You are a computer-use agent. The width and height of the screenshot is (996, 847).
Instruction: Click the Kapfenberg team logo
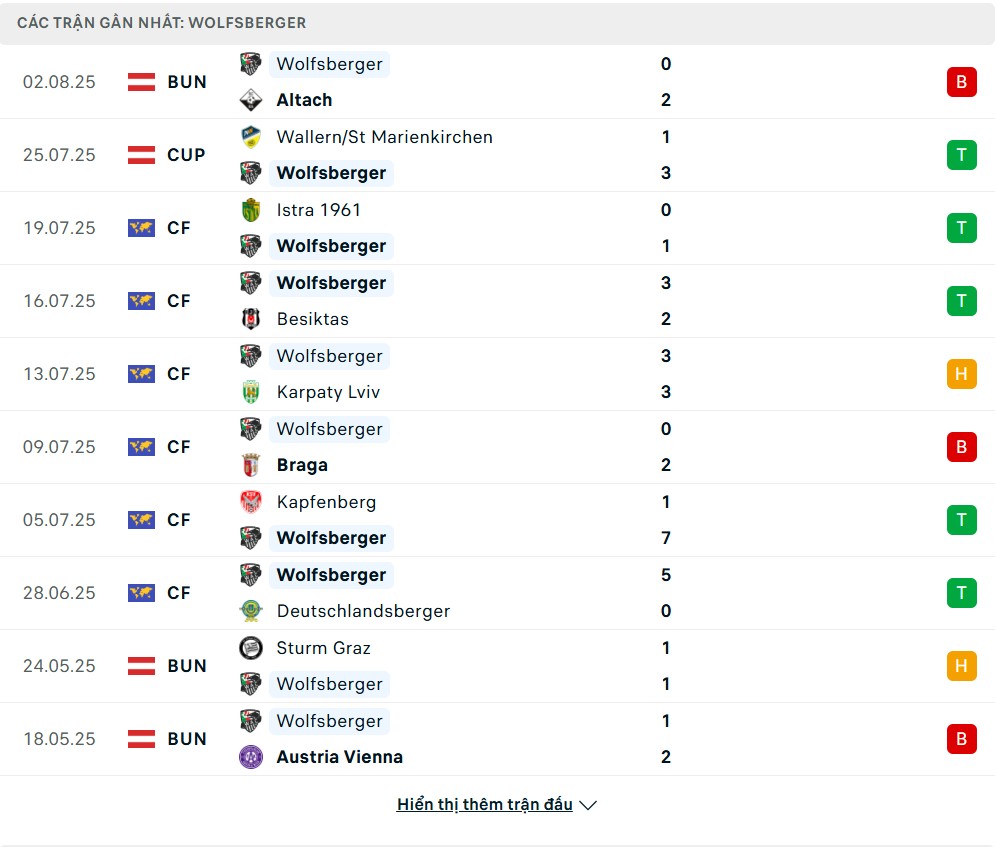[x=250, y=502]
